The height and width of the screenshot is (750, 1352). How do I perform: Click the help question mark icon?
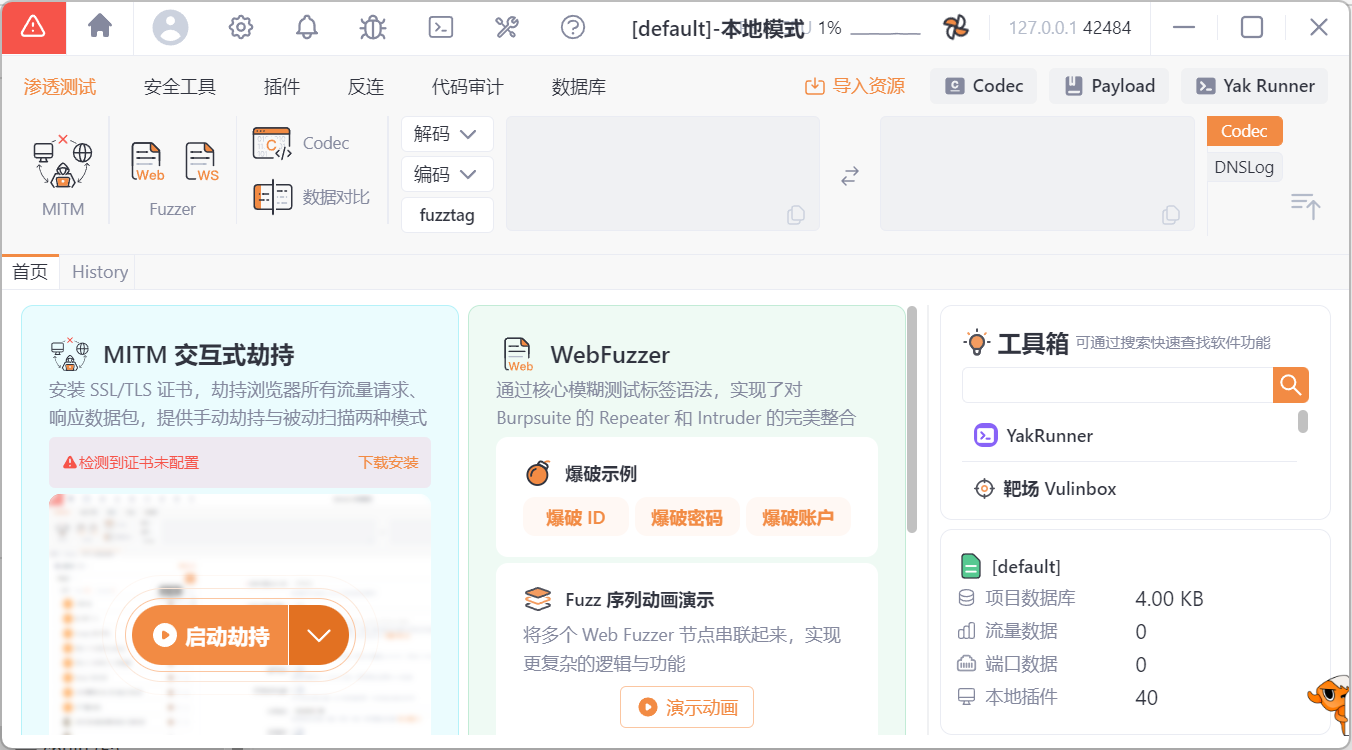tap(572, 27)
